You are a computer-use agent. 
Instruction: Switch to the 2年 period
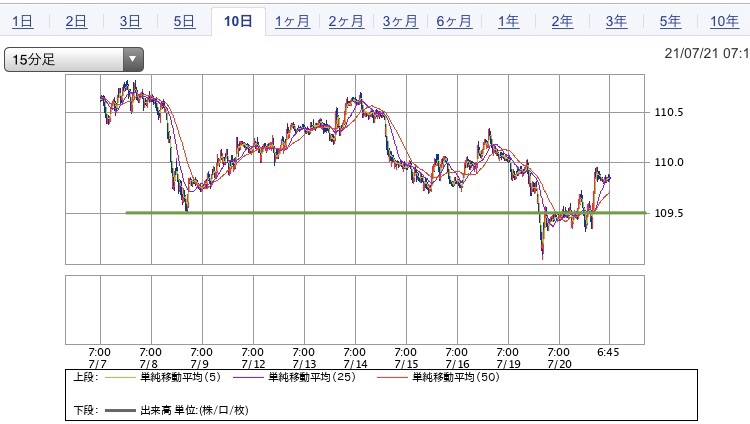[x=562, y=22]
